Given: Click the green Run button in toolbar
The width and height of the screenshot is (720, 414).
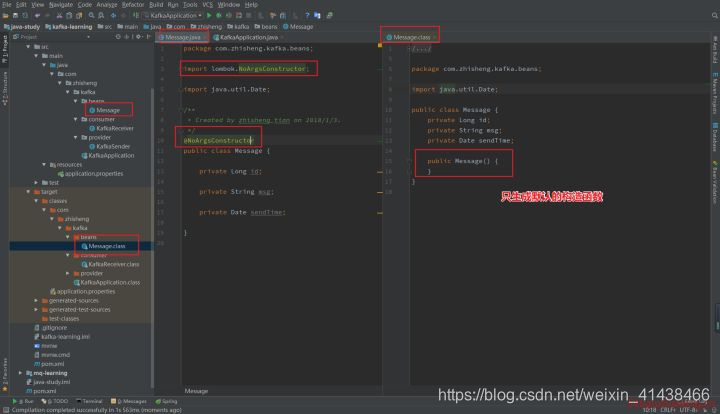Looking at the screenshot, I should pyautogui.click(x=209, y=16).
